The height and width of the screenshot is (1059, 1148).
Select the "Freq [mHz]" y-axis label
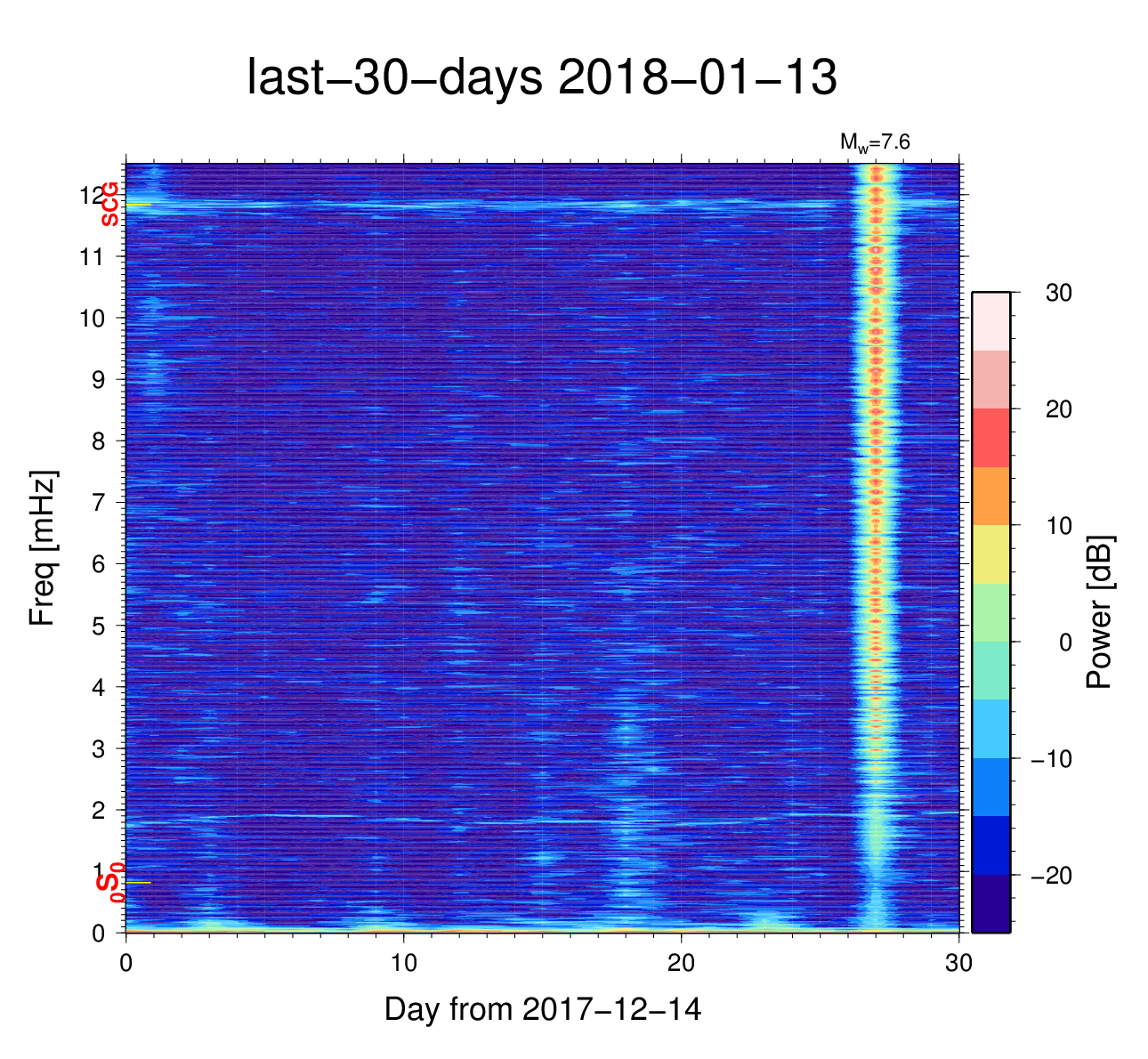tap(43, 548)
